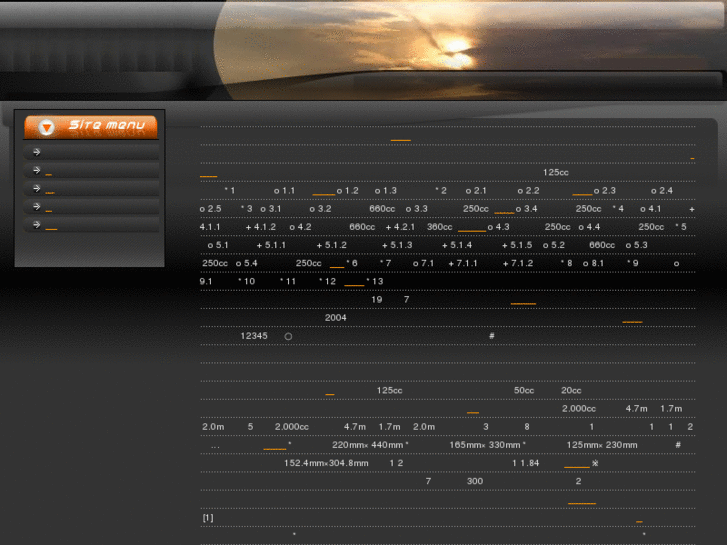This screenshot has width=727, height=545.
Task: Go to contents entry "o 4.3"
Action: (498, 227)
